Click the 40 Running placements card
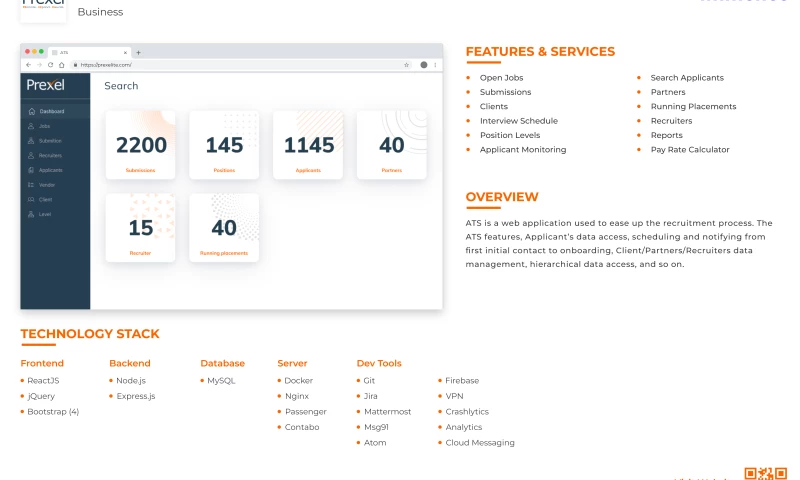Screen dimensions: 800x480 click(x=224, y=228)
